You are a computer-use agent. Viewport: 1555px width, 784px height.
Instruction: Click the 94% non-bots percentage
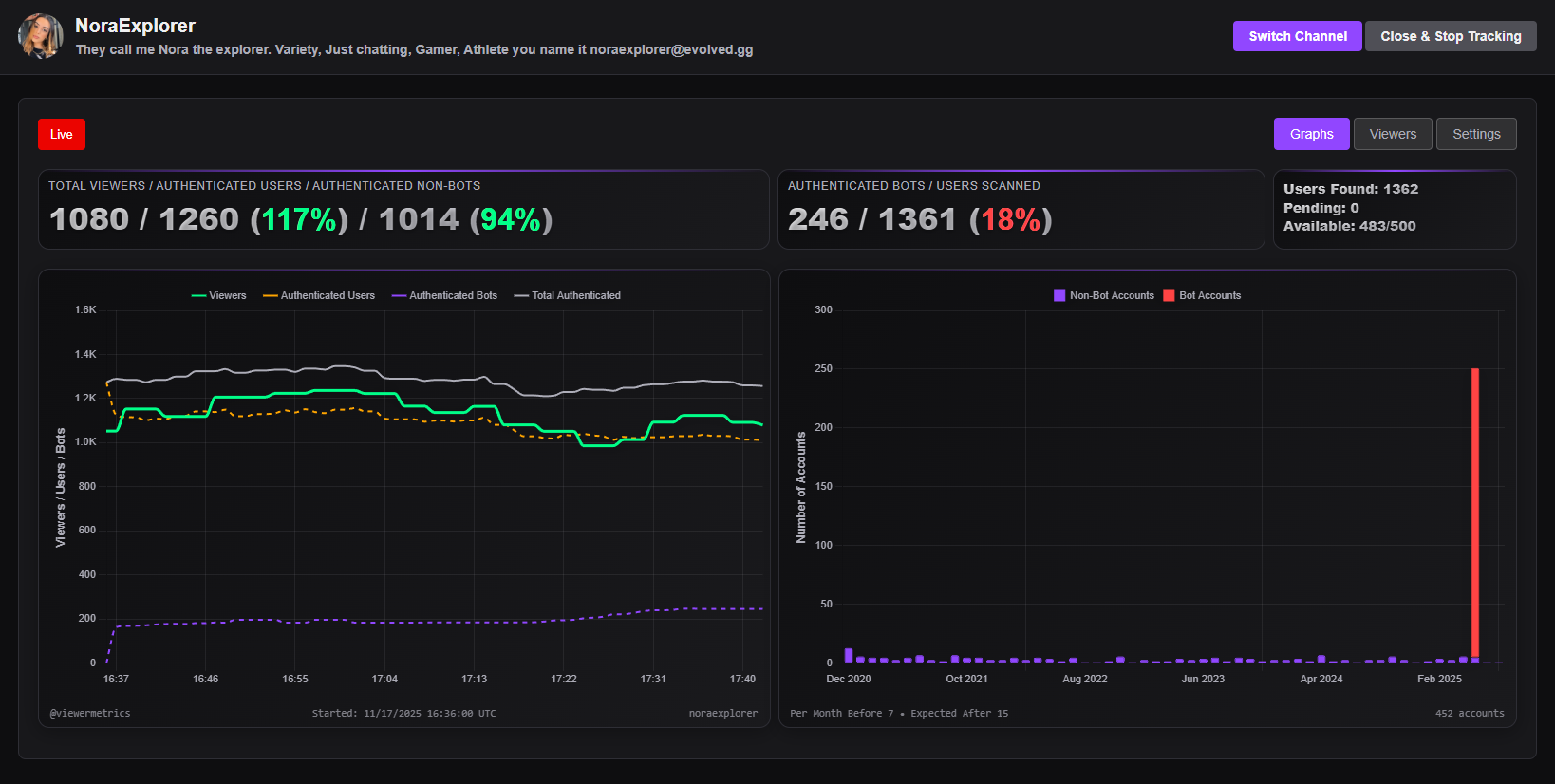[511, 219]
